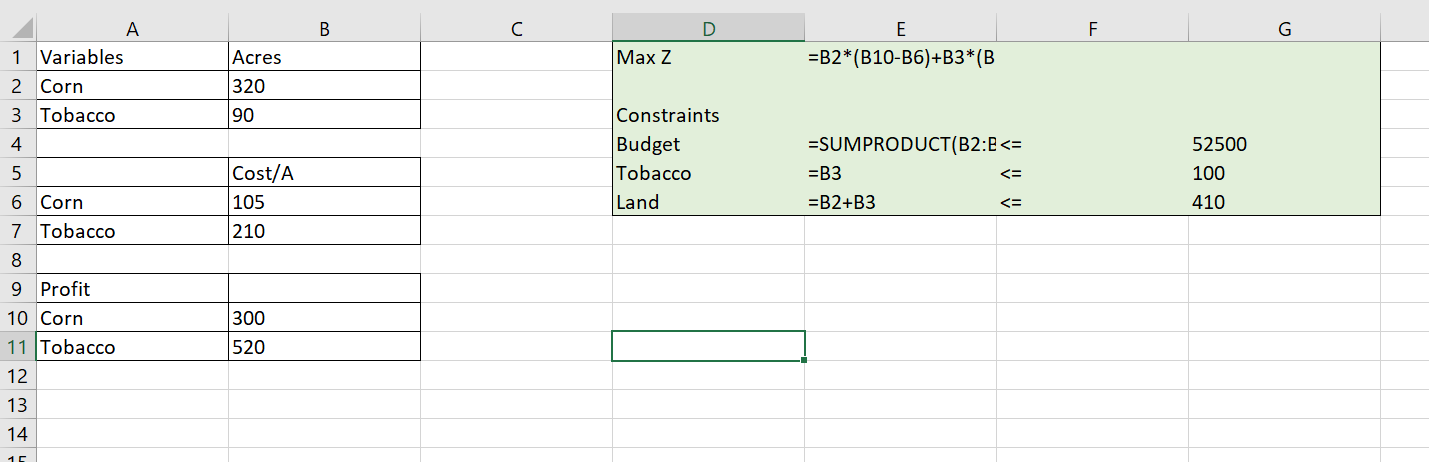Select row 1 header
The image size is (1429, 462).
18,57
